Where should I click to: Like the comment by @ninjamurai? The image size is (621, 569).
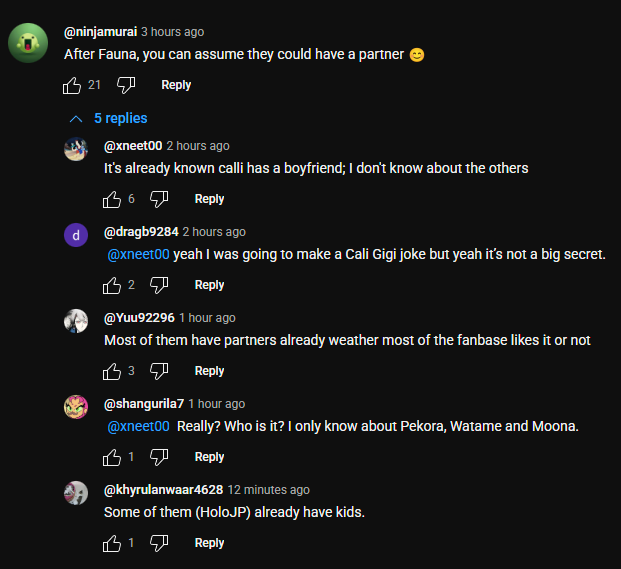click(x=72, y=85)
